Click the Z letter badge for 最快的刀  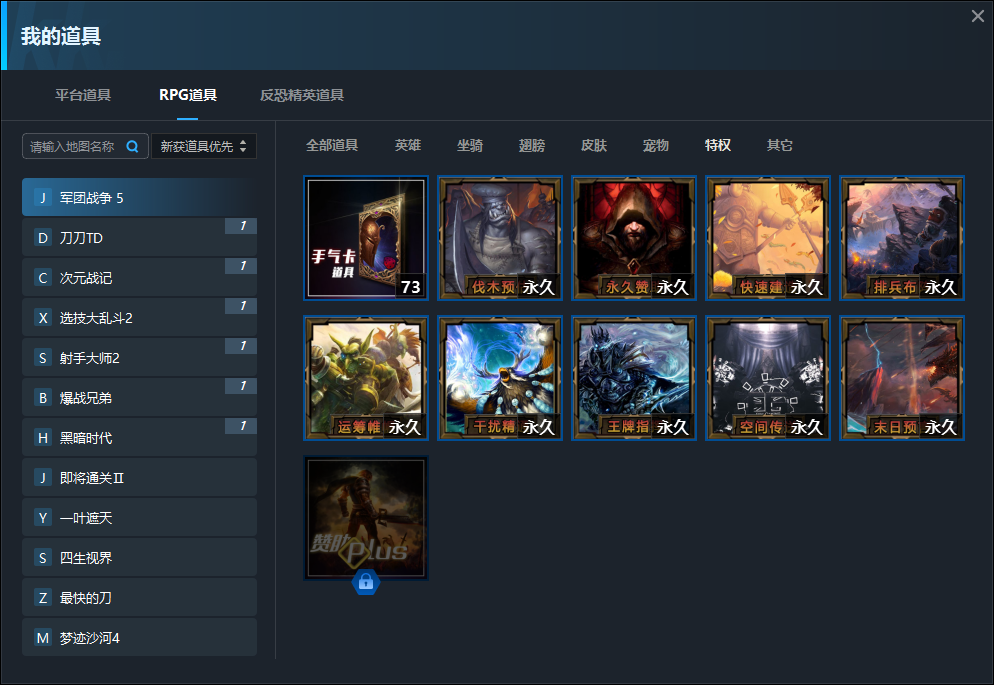point(42,597)
